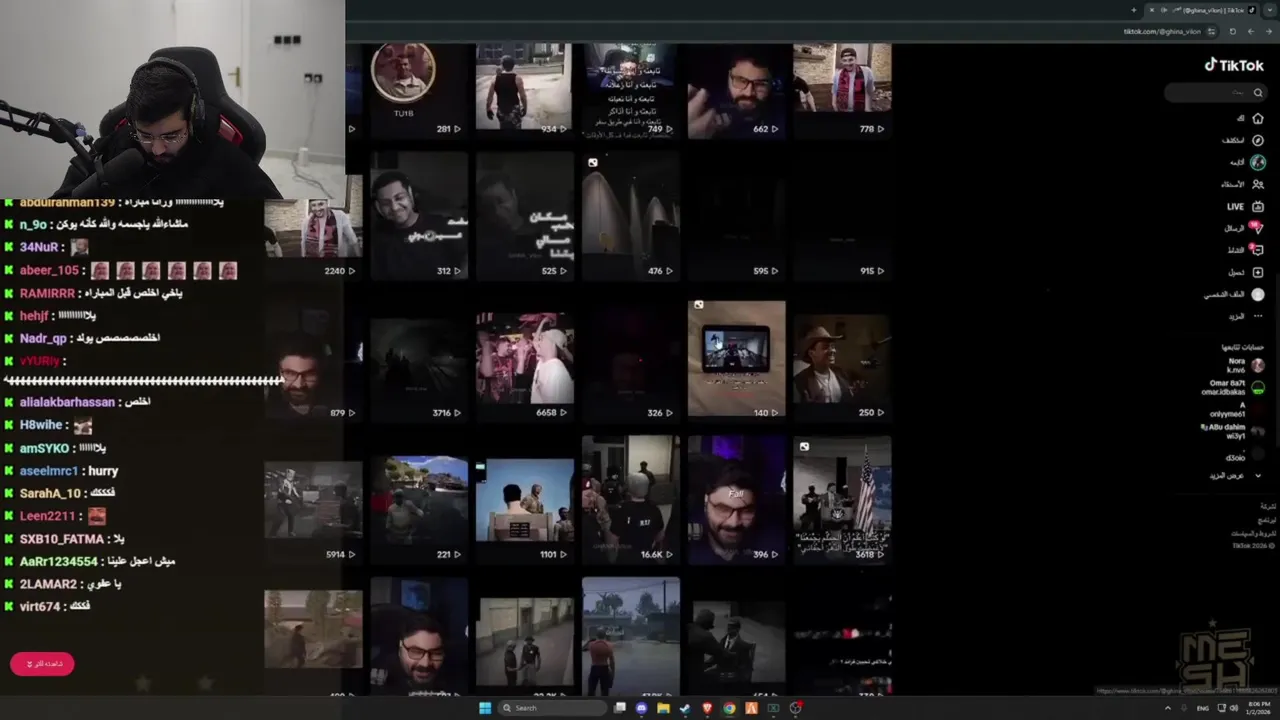Open the Windows Start menu
This screenshot has width=1280, height=720.
pyautogui.click(x=485, y=708)
